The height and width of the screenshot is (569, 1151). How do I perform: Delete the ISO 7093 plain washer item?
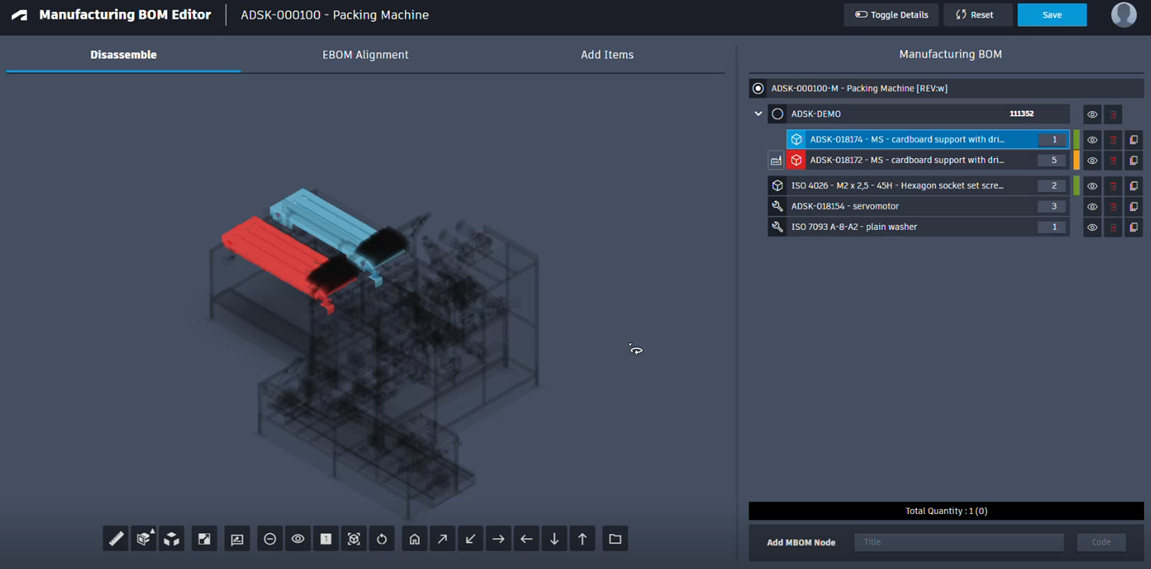click(x=1113, y=228)
